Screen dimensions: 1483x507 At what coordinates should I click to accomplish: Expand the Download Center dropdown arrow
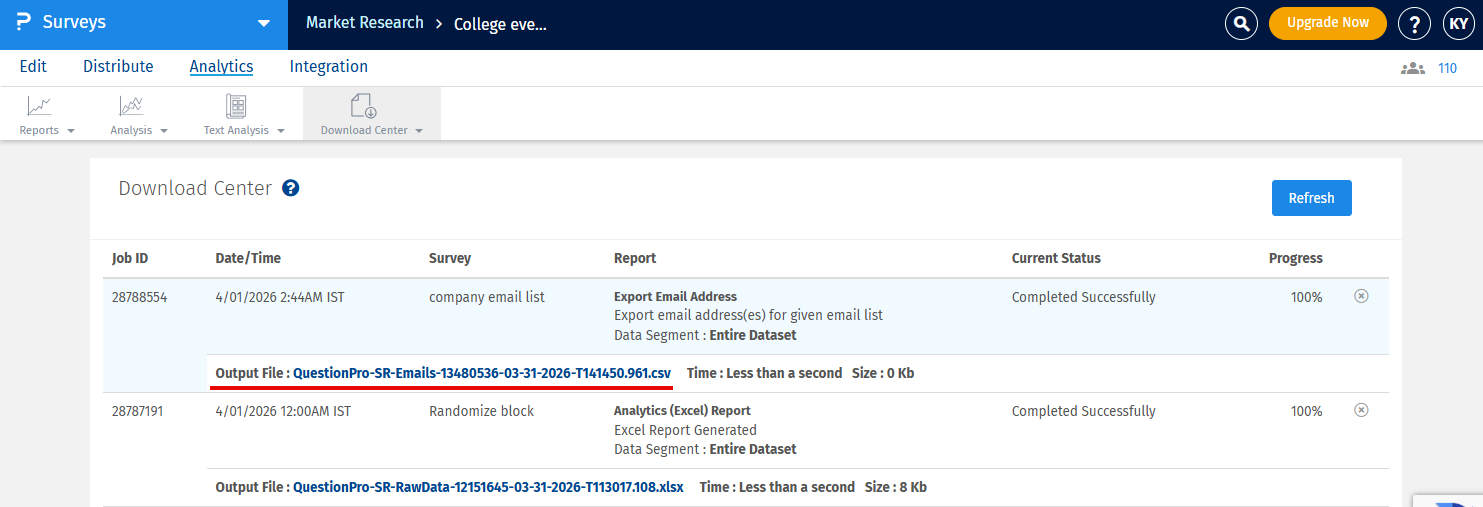click(x=419, y=131)
